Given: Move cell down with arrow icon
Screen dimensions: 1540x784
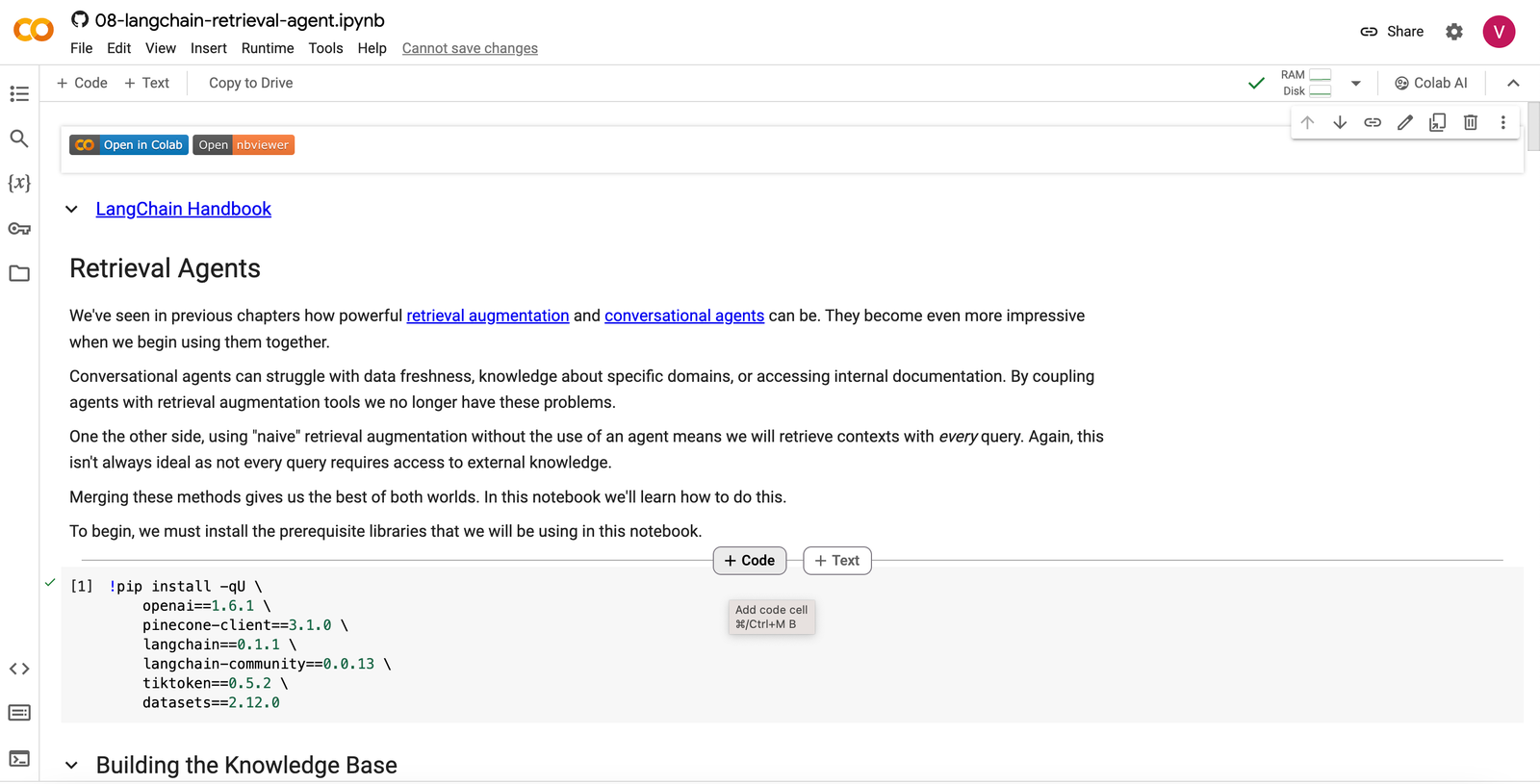Looking at the screenshot, I should pyautogui.click(x=1340, y=122).
